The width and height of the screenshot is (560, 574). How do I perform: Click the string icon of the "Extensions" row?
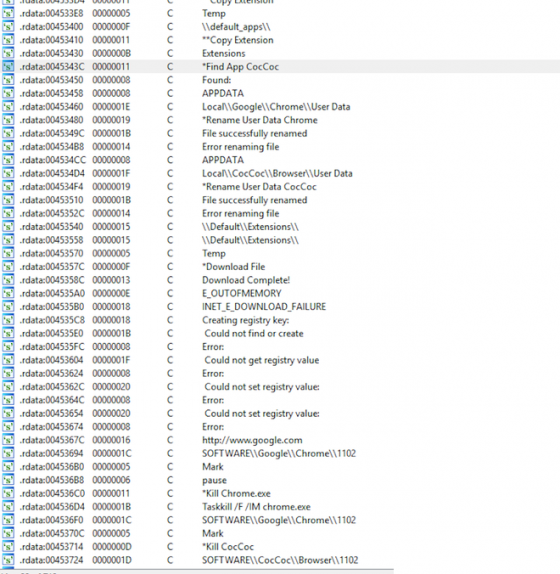(8, 53)
